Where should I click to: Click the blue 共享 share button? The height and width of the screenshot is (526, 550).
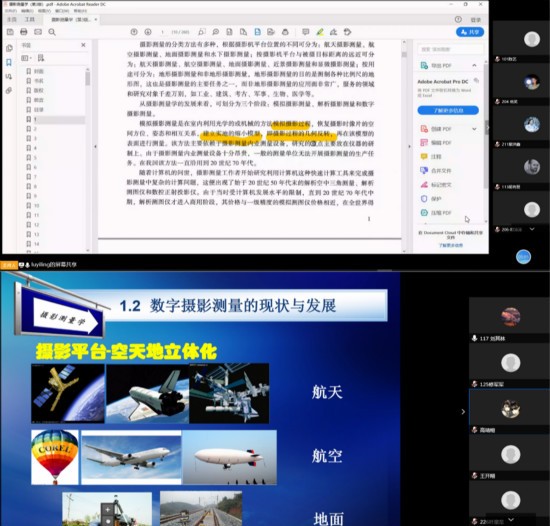coord(470,32)
